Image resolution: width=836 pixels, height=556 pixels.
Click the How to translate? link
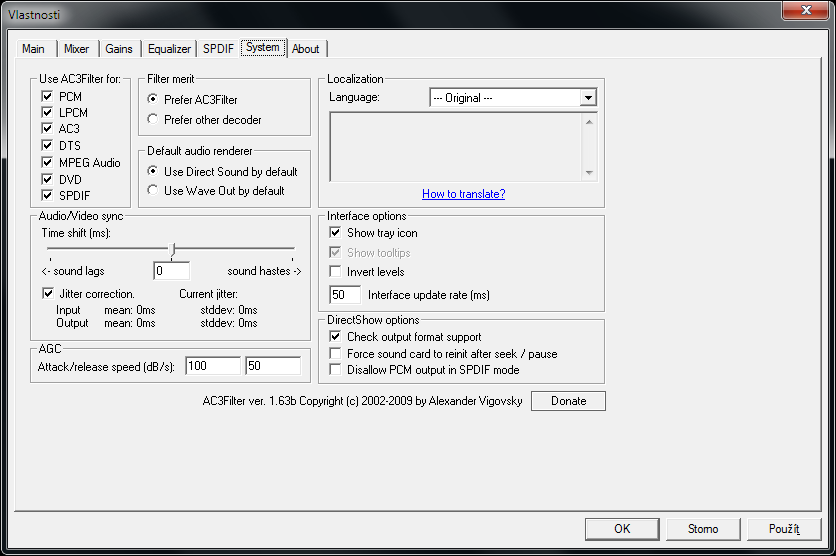(x=463, y=194)
